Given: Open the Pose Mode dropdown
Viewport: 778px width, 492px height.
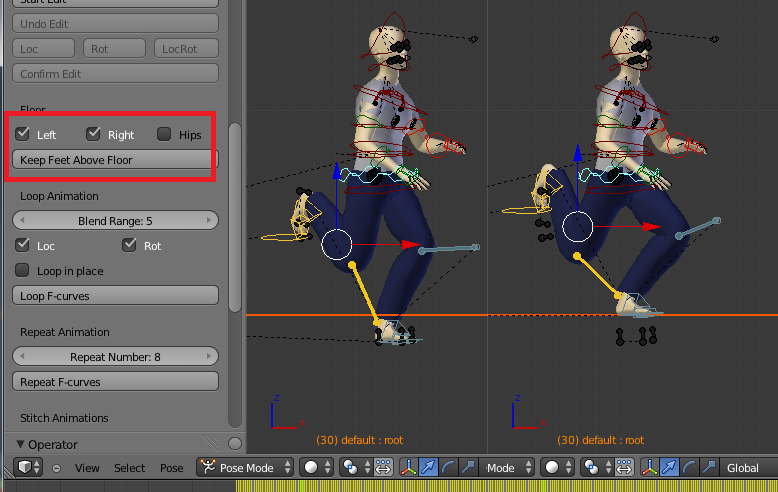Looking at the screenshot, I should [245, 467].
